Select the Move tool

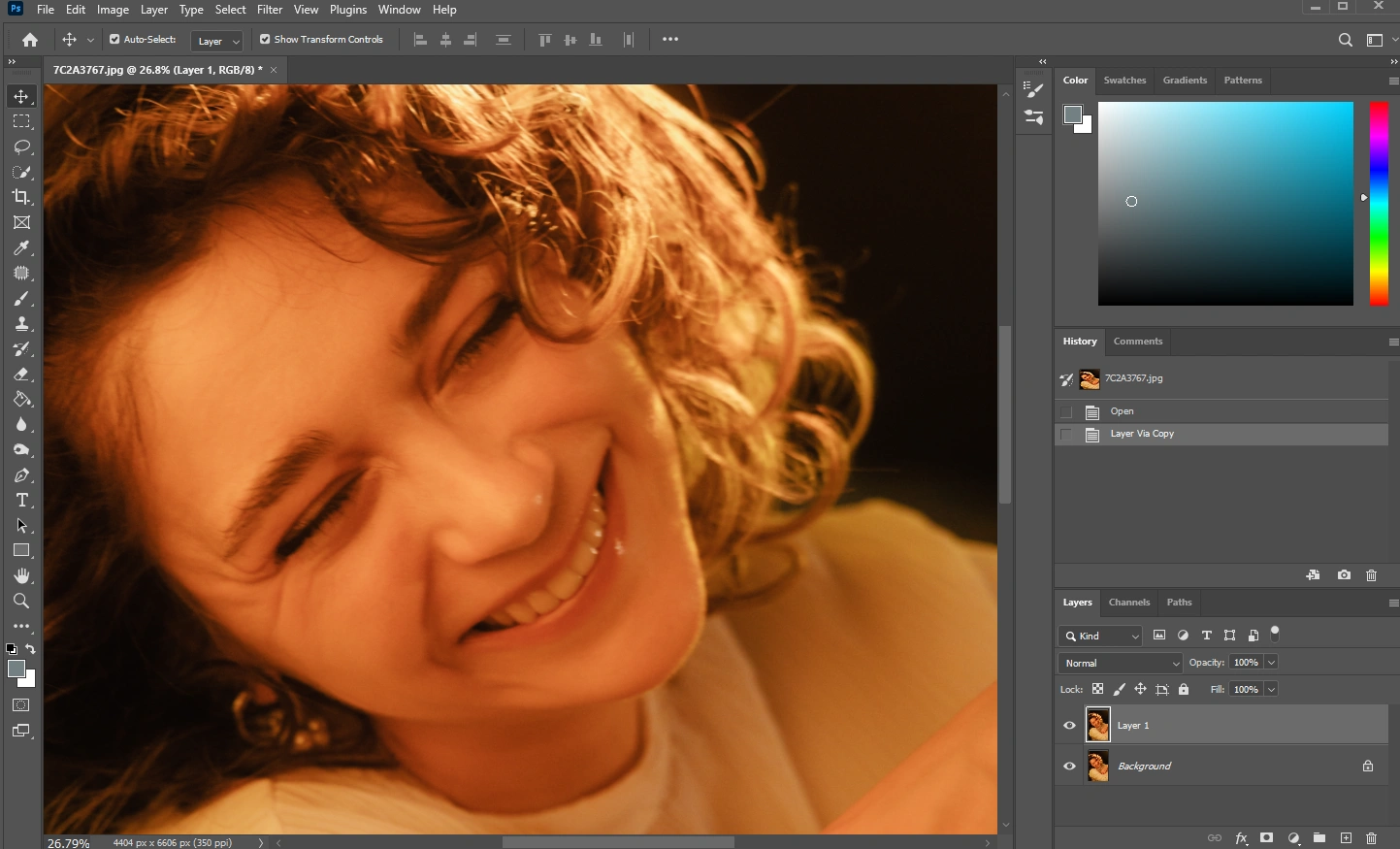(21, 96)
